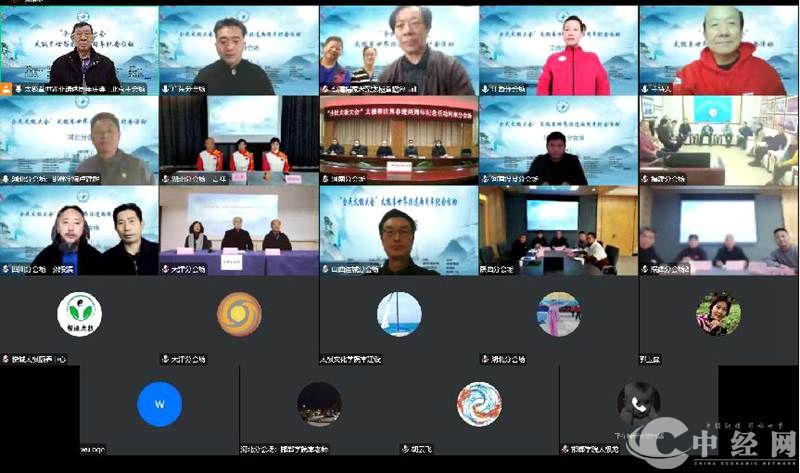The width and height of the screenshot is (800, 473).
Task: Click the microphone icon on the 主持人 label
Action: click(x=645, y=89)
